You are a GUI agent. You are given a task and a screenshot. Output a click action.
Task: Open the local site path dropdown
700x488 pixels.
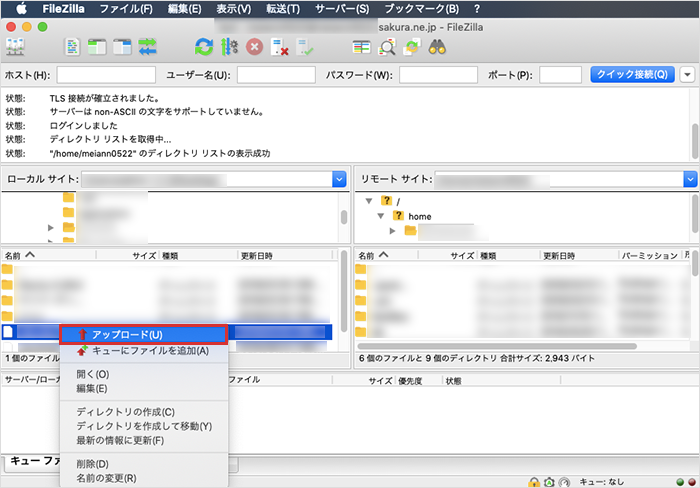tap(338, 179)
